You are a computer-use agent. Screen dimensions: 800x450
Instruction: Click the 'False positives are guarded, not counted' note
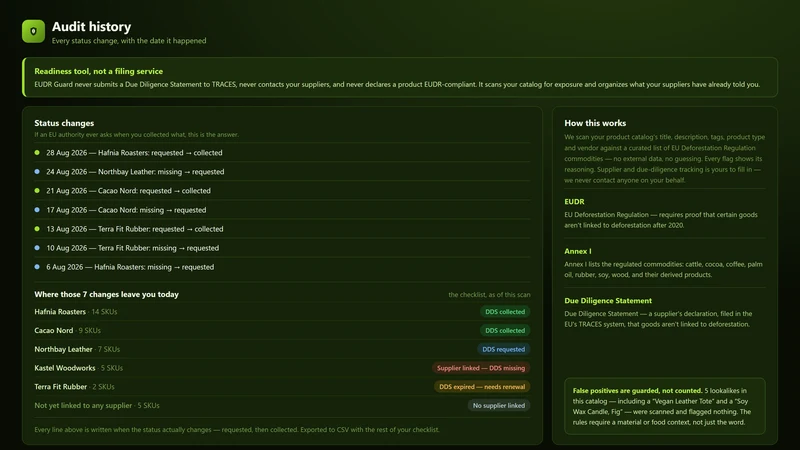pyautogui.click(x=665, y=406)
